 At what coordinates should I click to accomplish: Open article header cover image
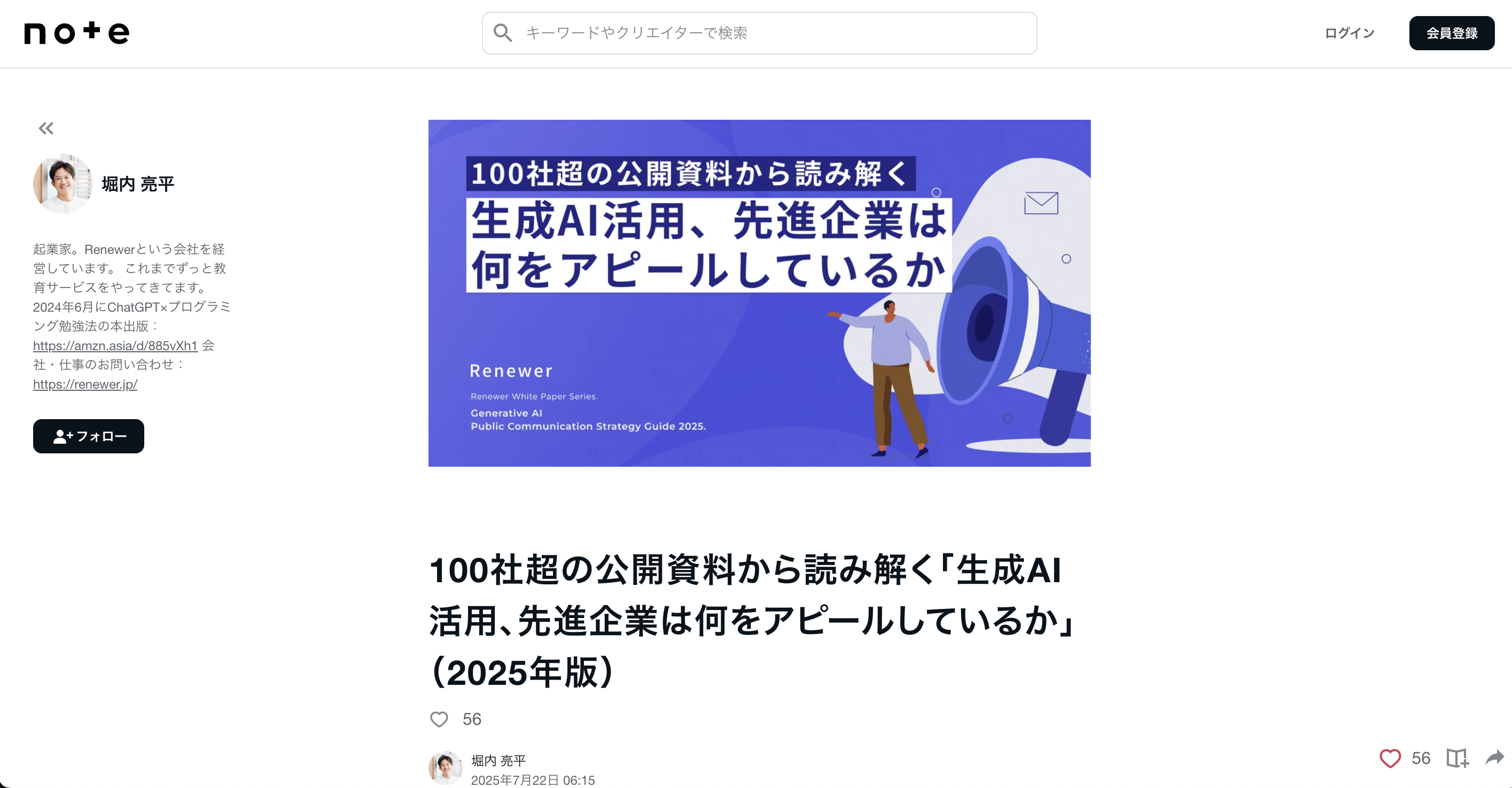click(760, 293)
